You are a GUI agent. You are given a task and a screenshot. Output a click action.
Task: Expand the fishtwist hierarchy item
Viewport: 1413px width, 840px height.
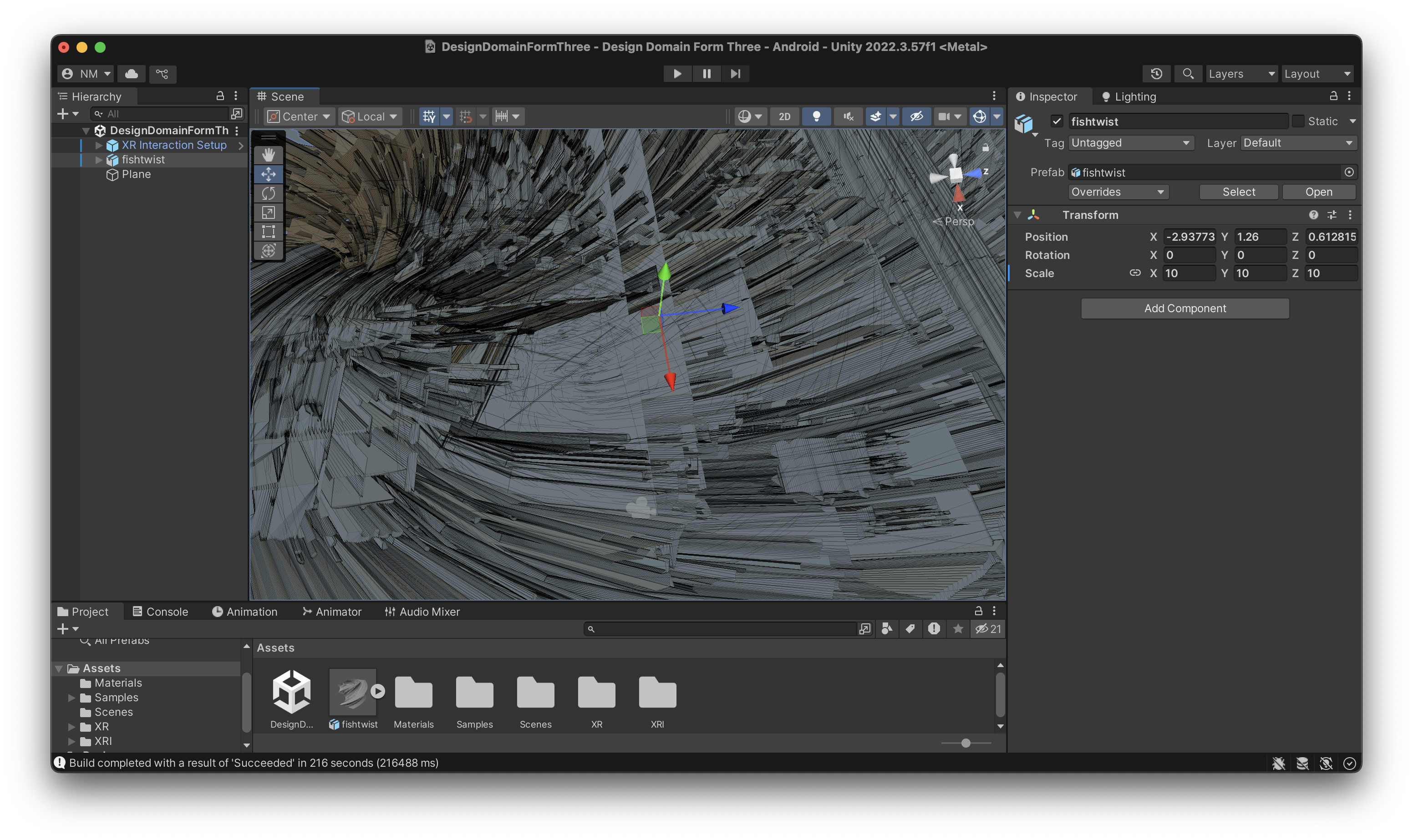(x=99, y=160)
